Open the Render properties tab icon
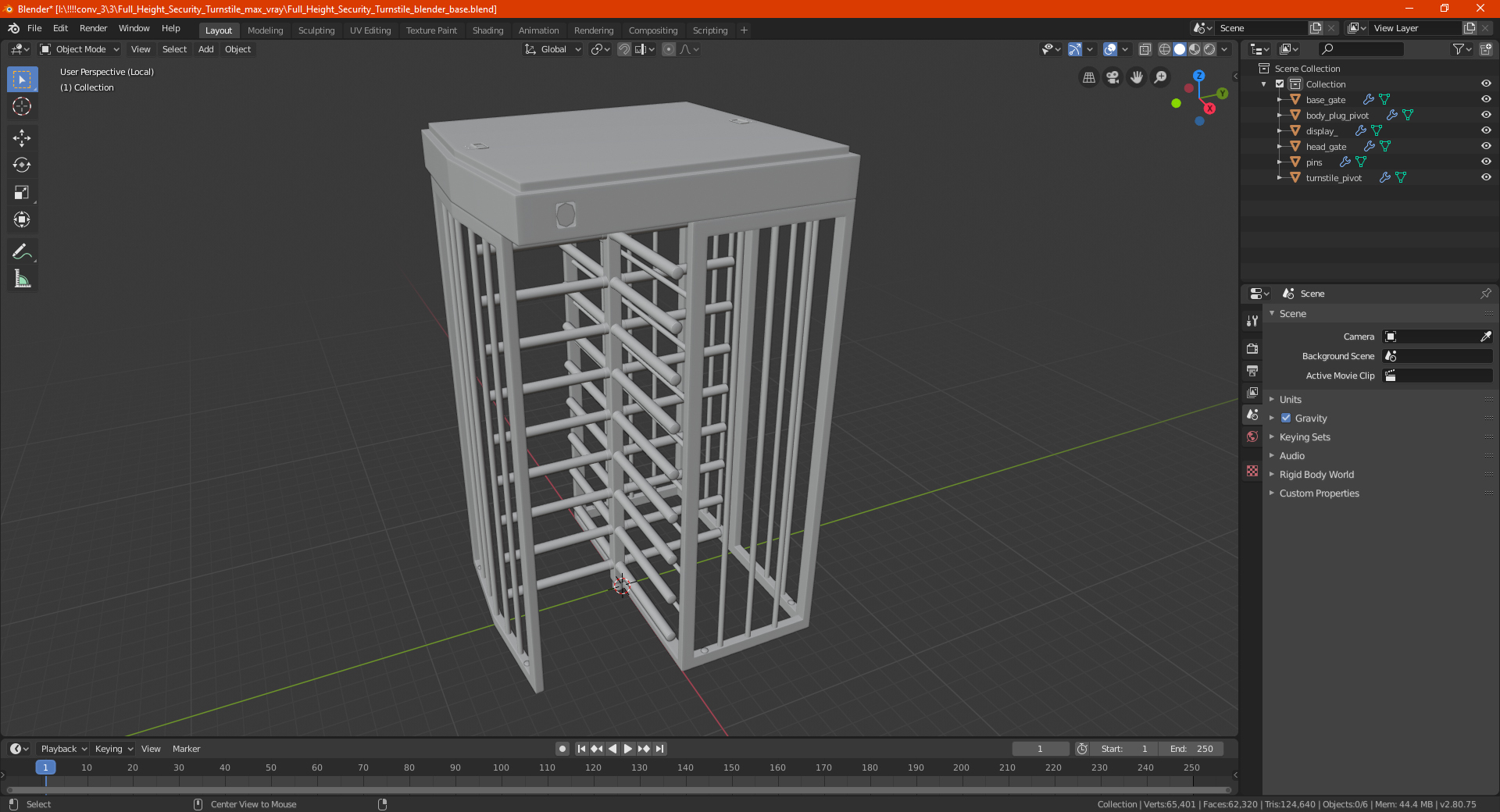 tap(1252, 348)
